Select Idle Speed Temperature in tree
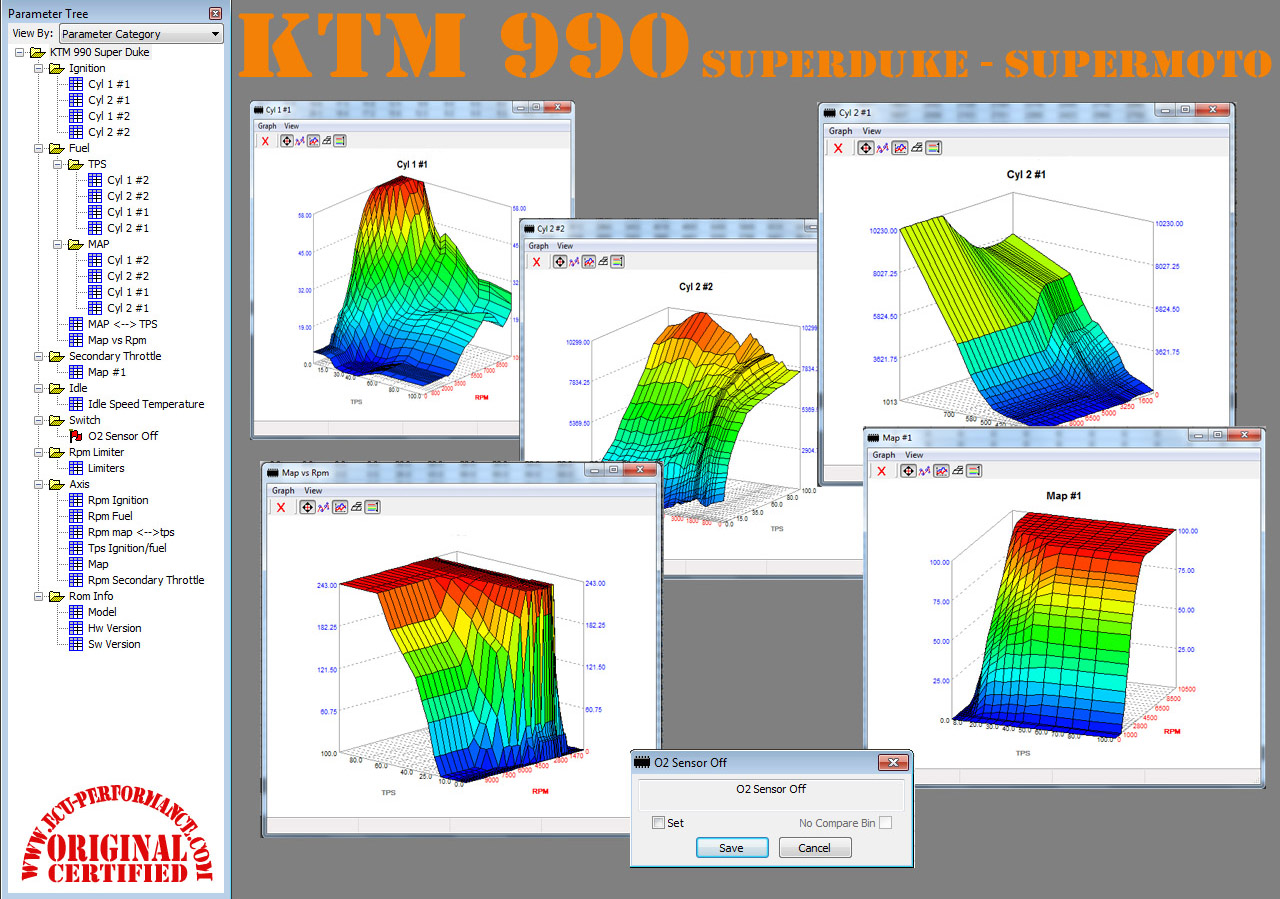 pos(146,404)
